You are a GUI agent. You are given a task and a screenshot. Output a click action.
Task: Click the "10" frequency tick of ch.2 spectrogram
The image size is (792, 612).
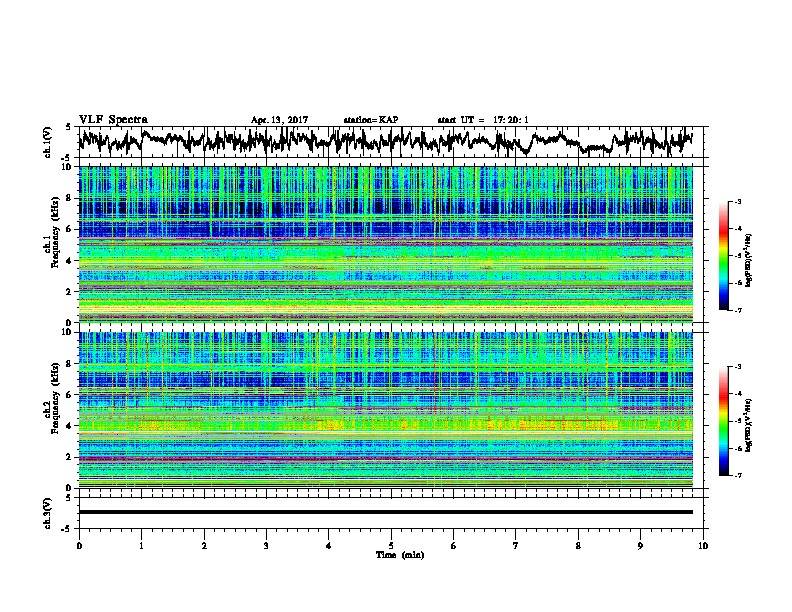point(67,332)
